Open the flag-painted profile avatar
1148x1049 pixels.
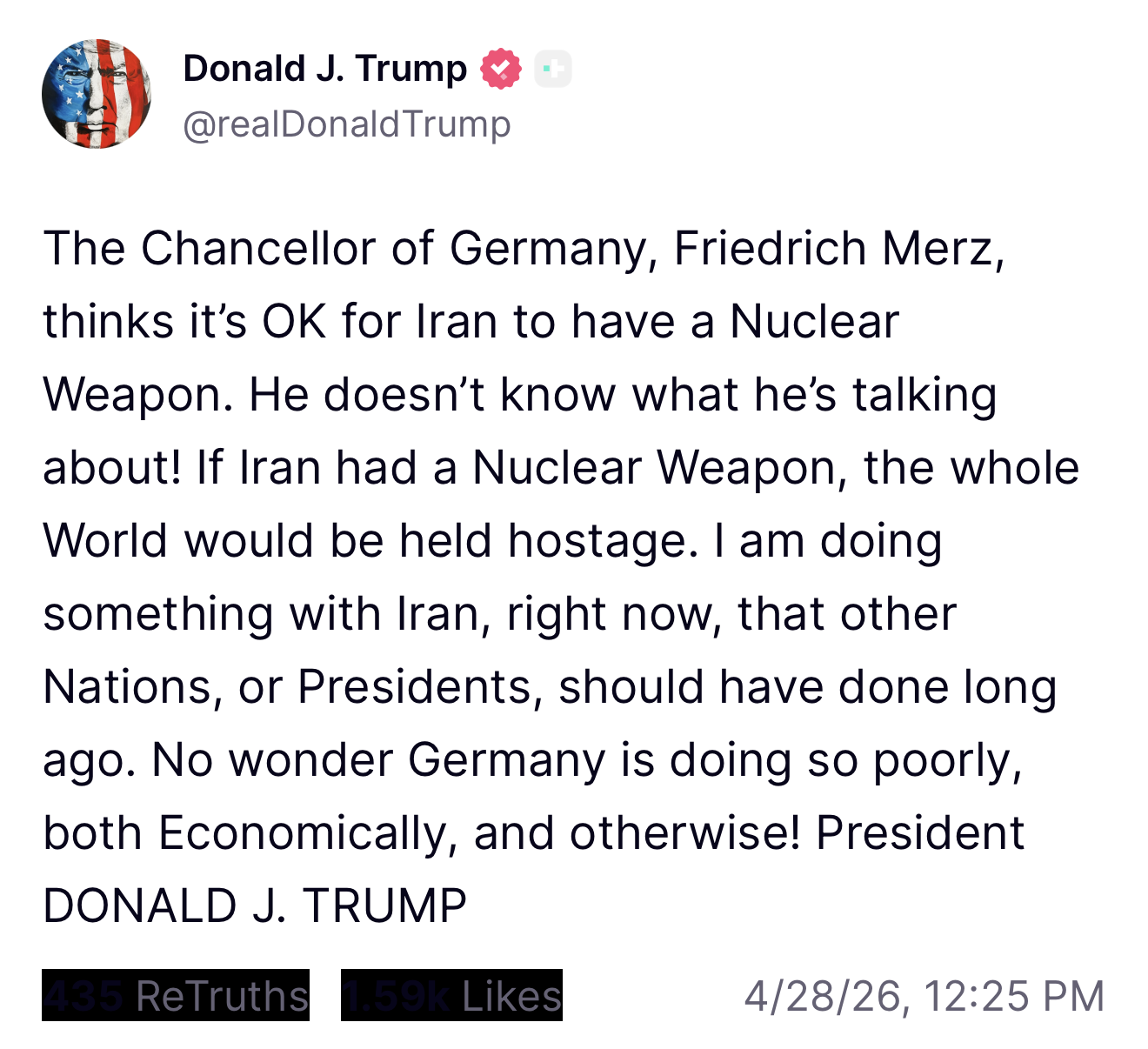click(x=97, y=94)
